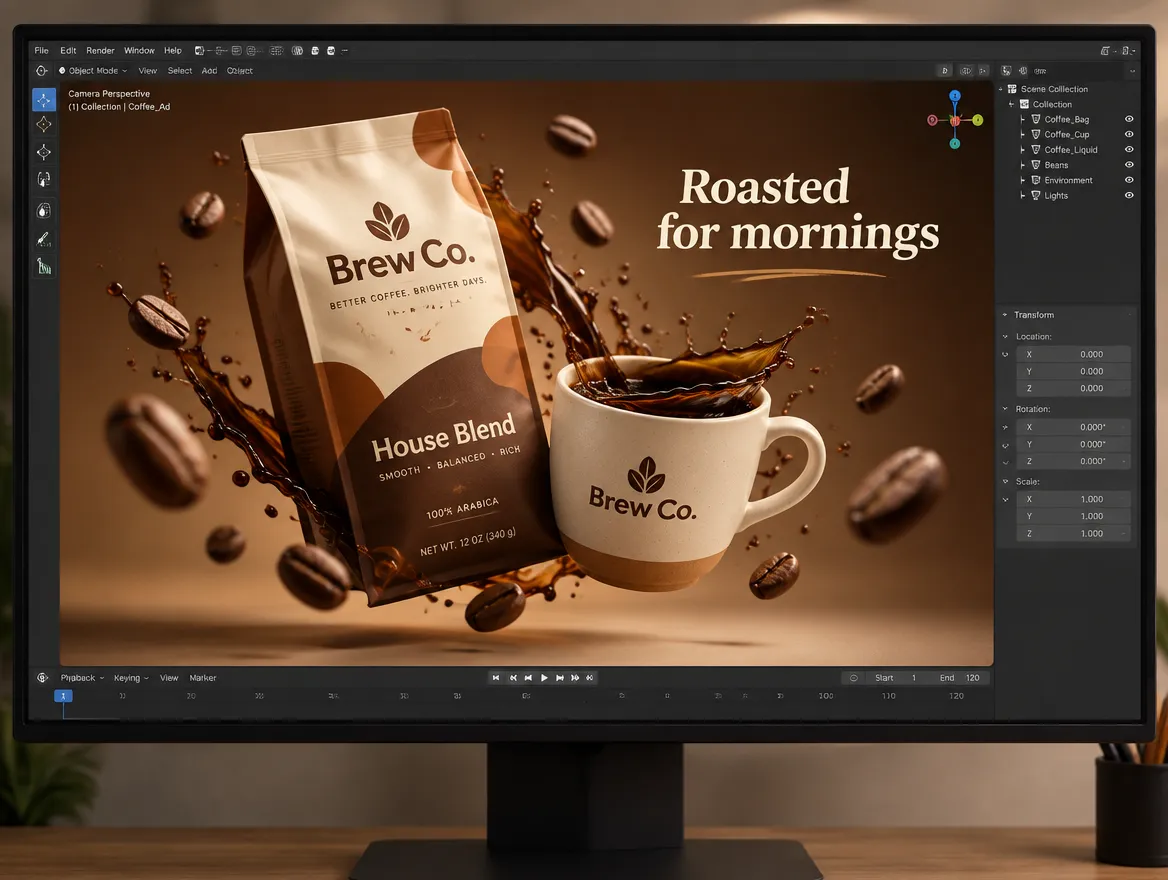Open the outliner header options chevron

coord(1132,72)
